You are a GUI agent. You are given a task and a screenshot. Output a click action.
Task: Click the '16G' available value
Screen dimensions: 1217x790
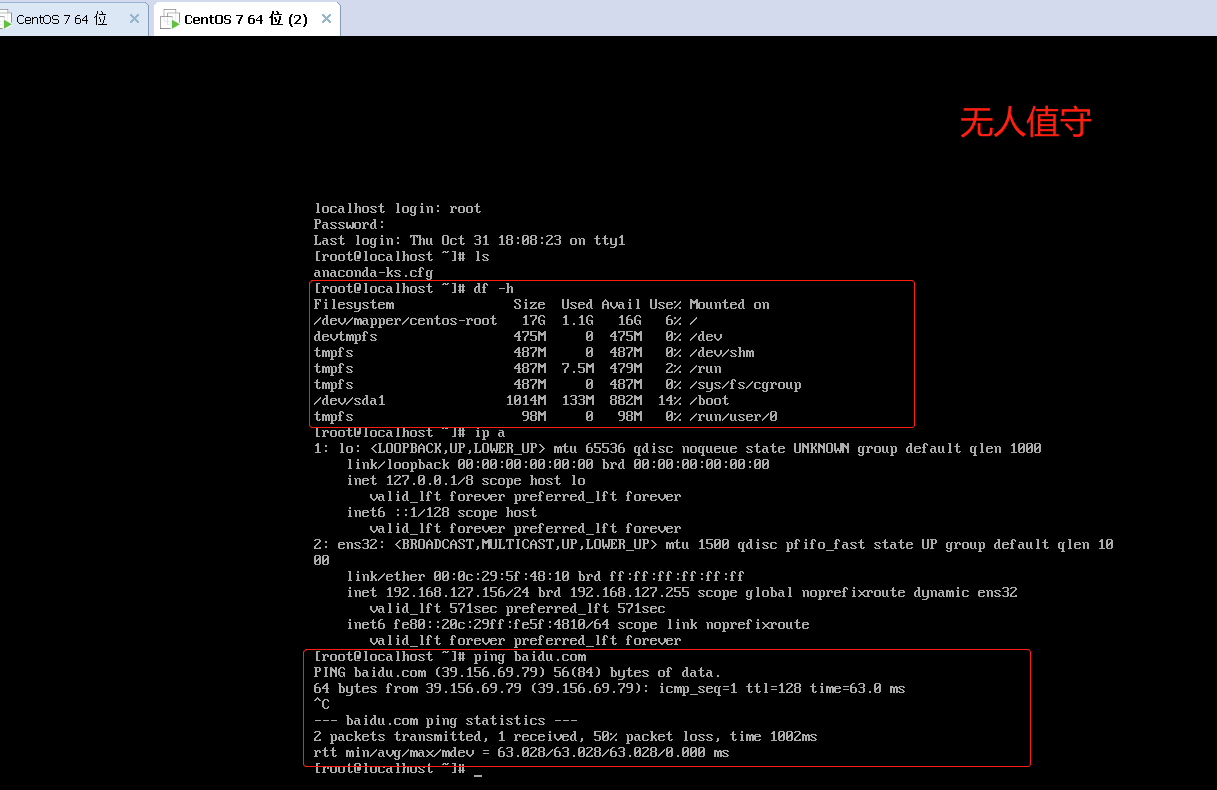click(x=629, y=320)
